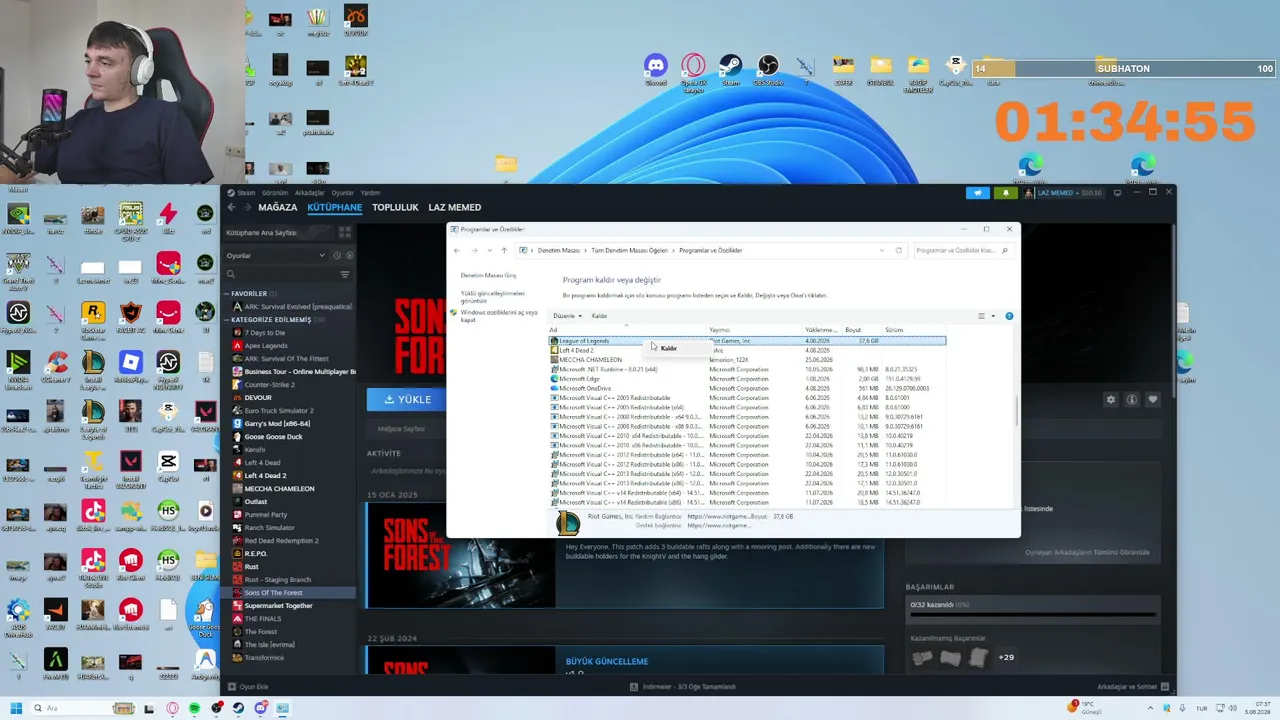Open the 15 OCA 2025 Sons Of The Forest news thumbnail
This screenshot has width=1280, height=720.
coord(460,556)
